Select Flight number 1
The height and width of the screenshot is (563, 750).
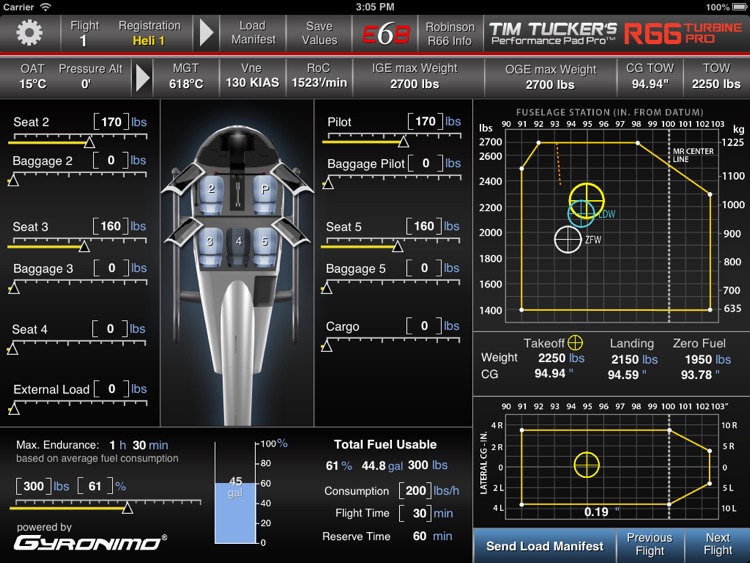tap(84, 33)
